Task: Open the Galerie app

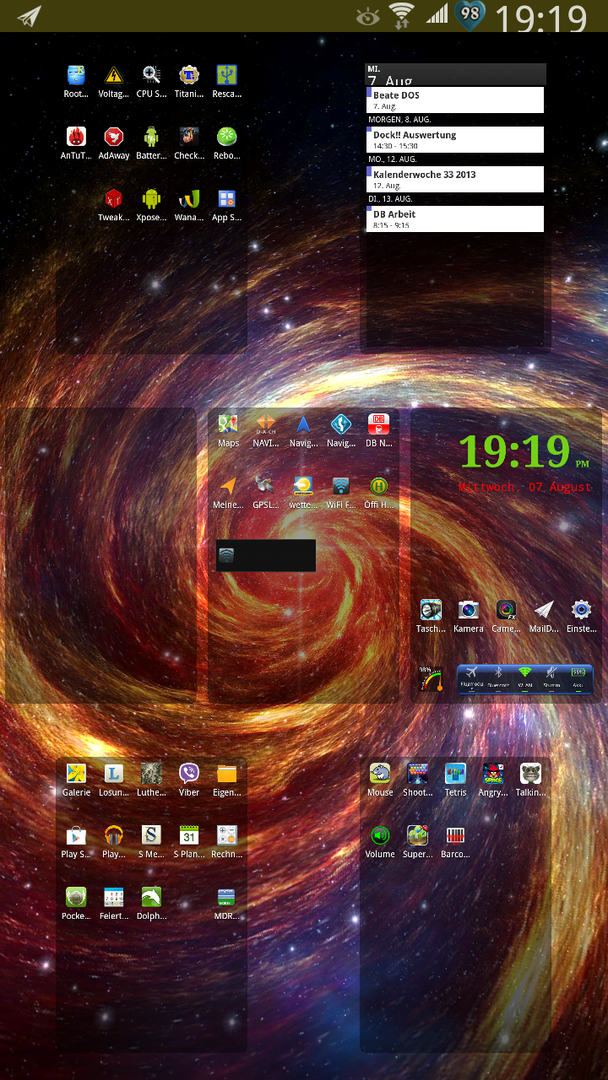Action: click(x=76, y=773)
